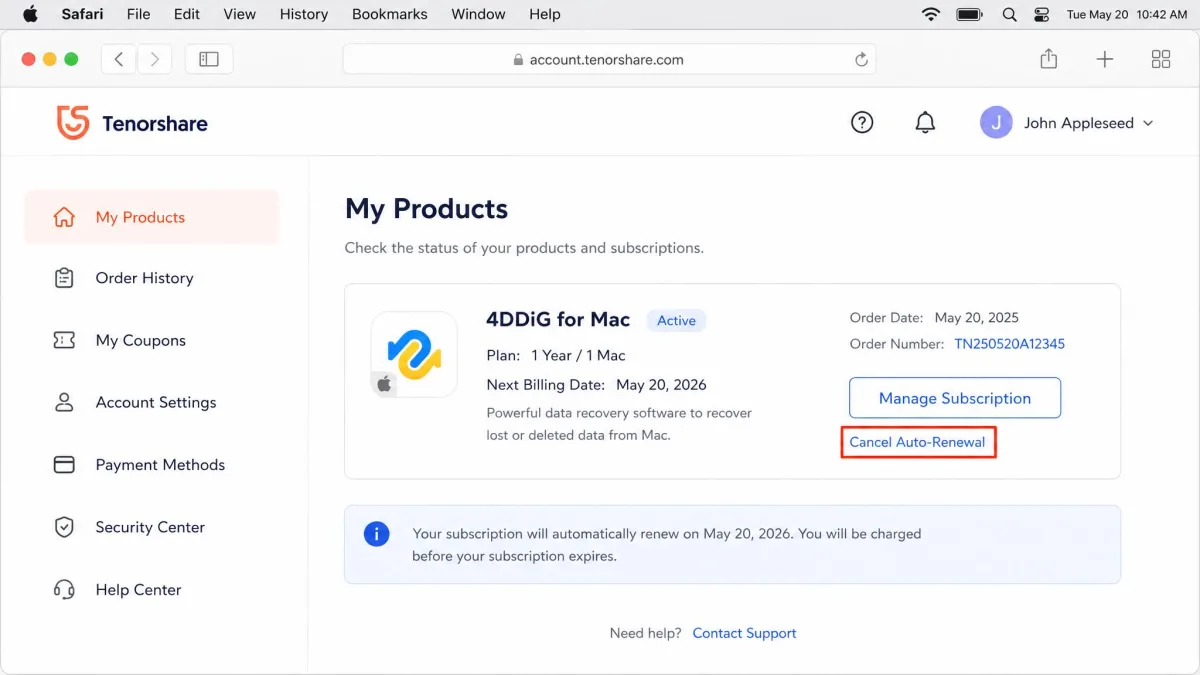
Task: Open the View menu
Action: 239,14
